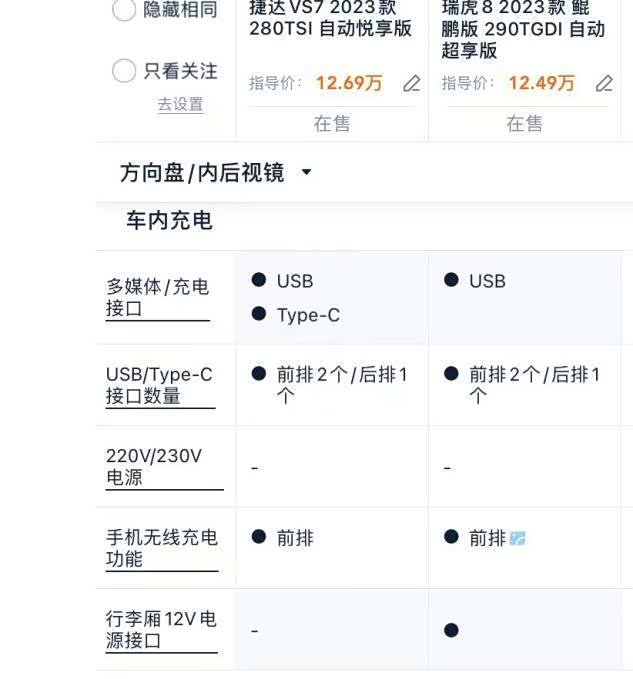Screen dimensions: 633x679
Task: Open the 捷达VS7 2023款 car title
Action: pyautogui.click(x=330, y=18)
